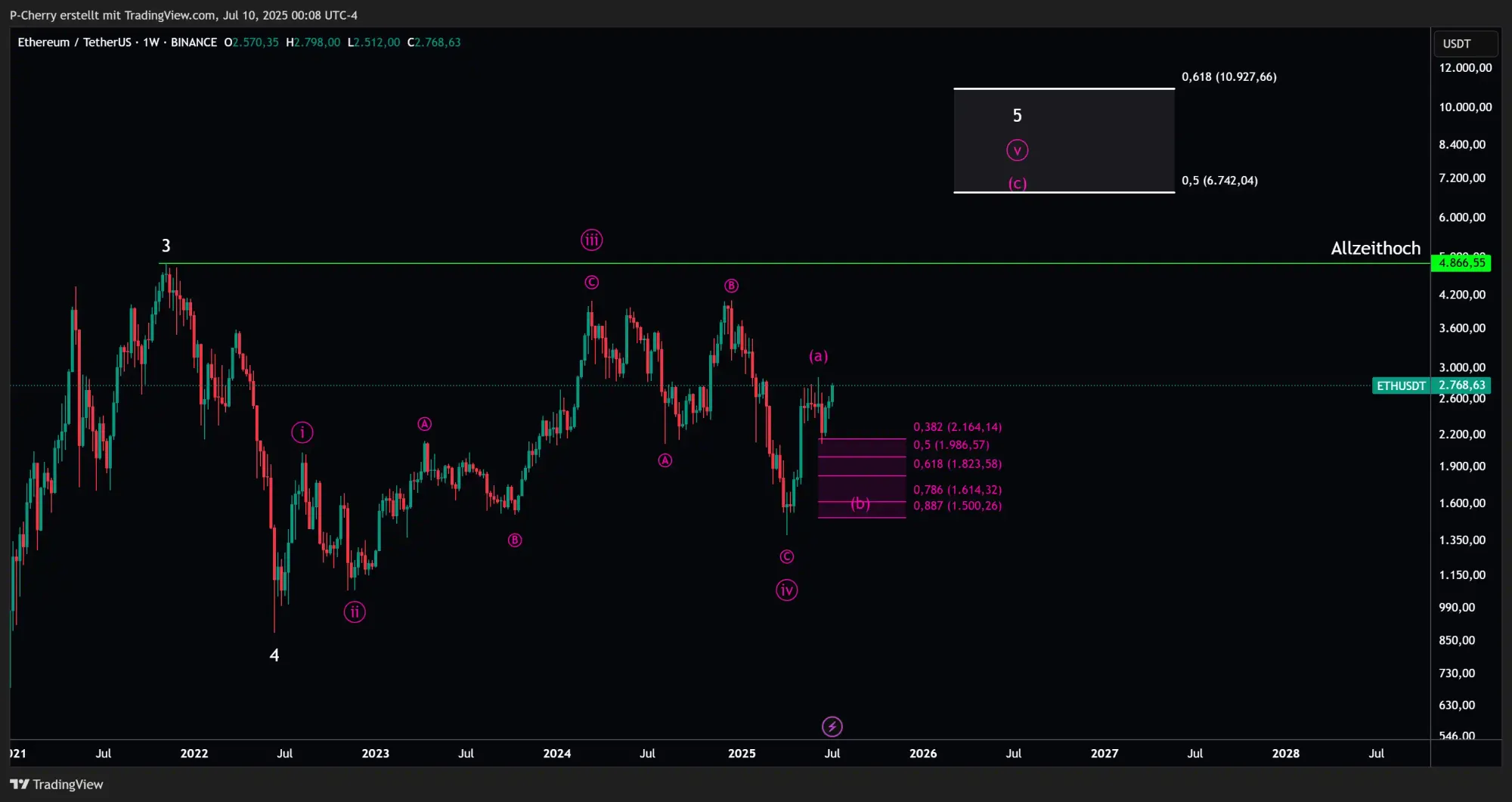Click the TradingView logo at bottom left
This screenshot has width=1512, height=802.
[x=57, y=784]
